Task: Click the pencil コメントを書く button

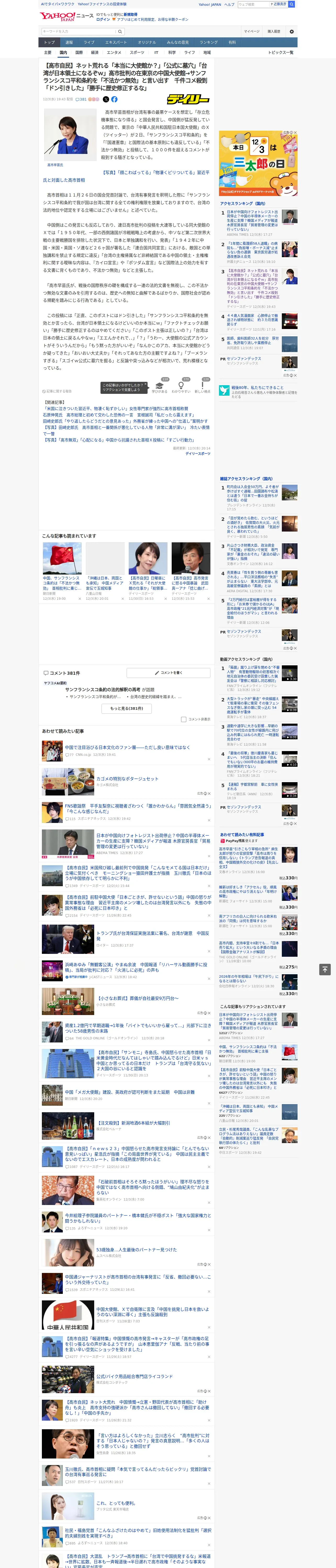Action: 168,673
